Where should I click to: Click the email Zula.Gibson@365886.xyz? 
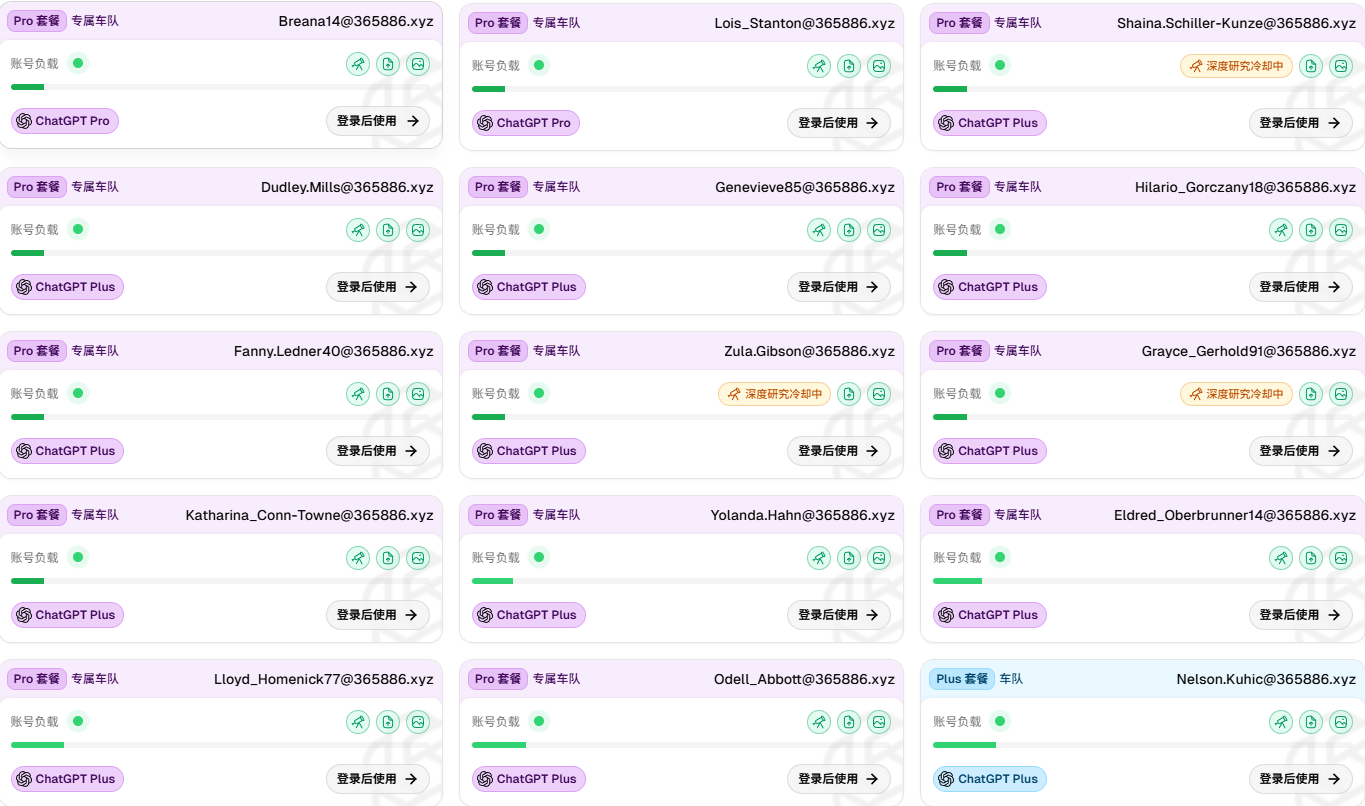810,351
